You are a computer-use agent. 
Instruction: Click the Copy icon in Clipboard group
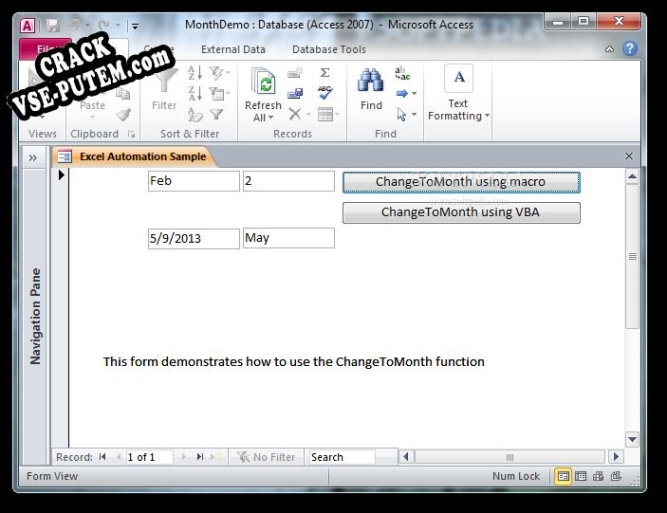[124, 93]
